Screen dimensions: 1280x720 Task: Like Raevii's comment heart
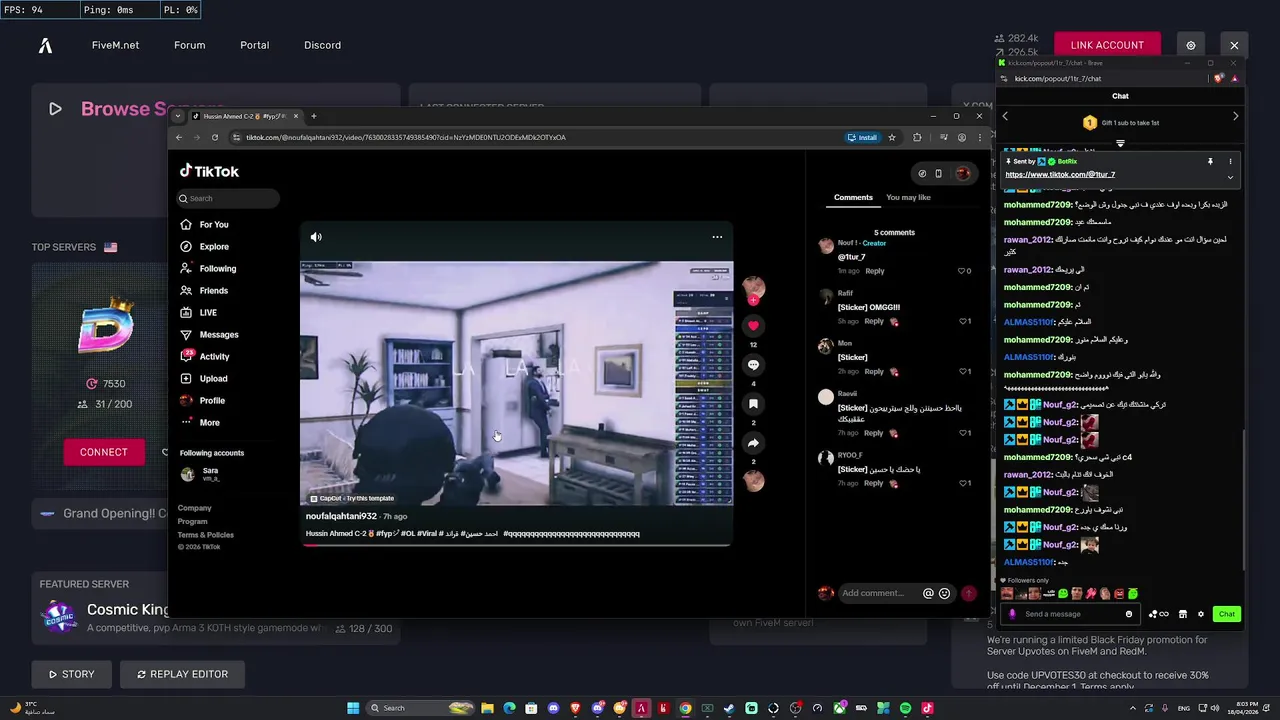coord(962,434)
